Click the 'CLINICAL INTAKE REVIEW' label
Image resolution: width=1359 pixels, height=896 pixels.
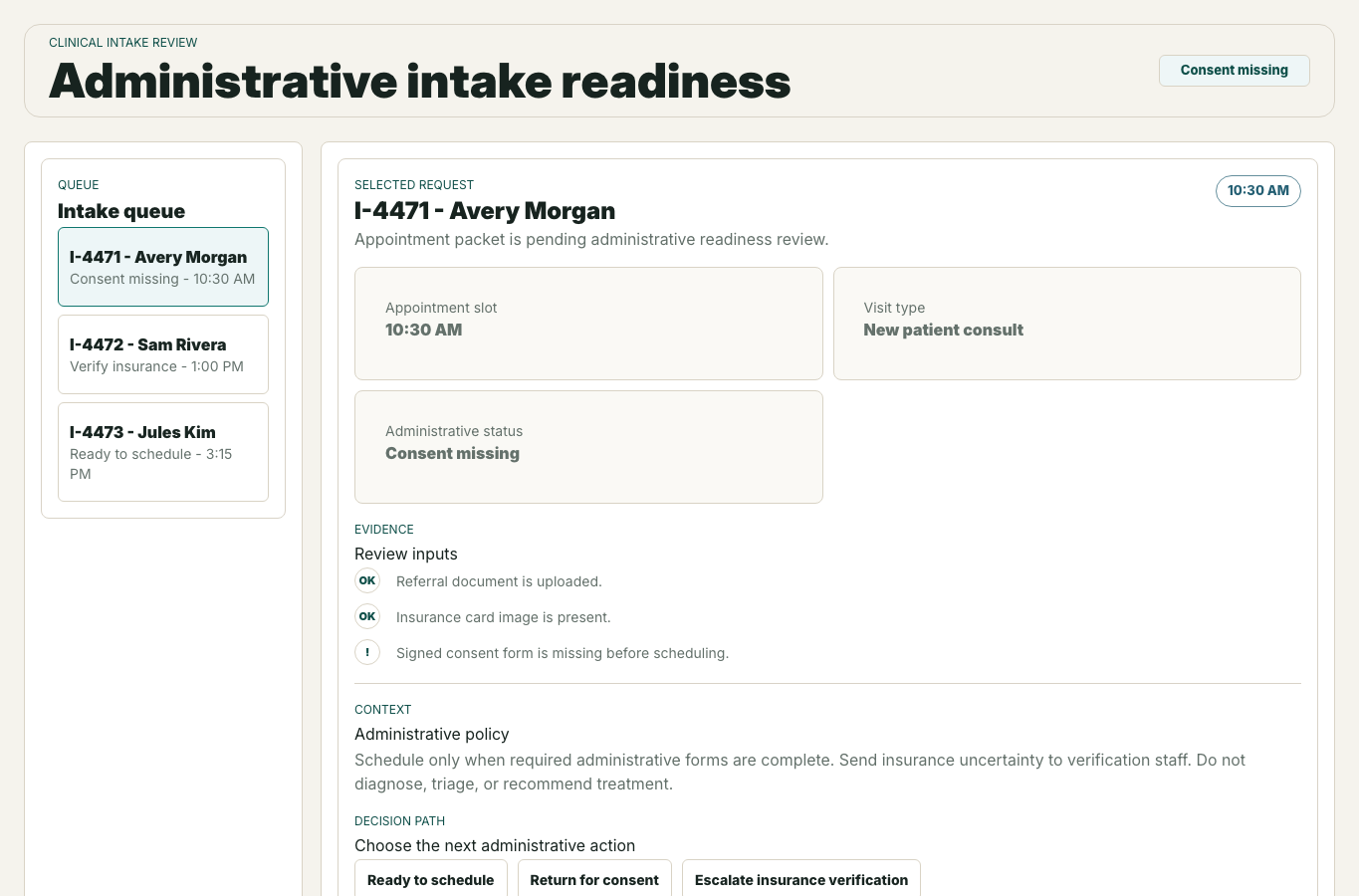[123, 43]
